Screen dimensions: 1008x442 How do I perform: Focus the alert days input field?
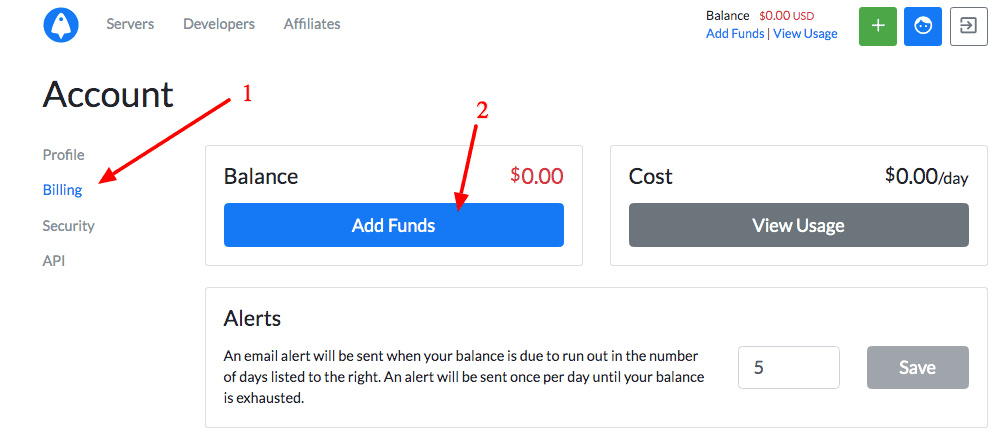click(789, 367)
